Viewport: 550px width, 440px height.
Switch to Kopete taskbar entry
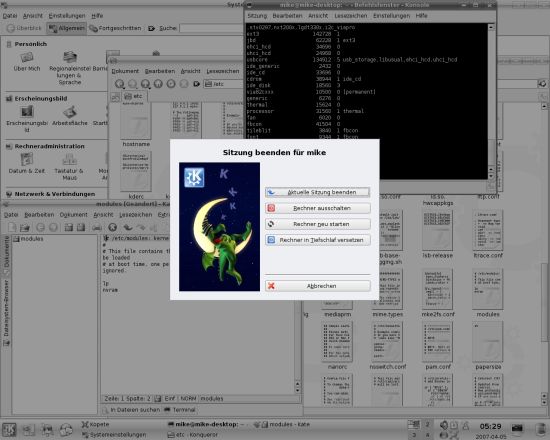point(96,425)
